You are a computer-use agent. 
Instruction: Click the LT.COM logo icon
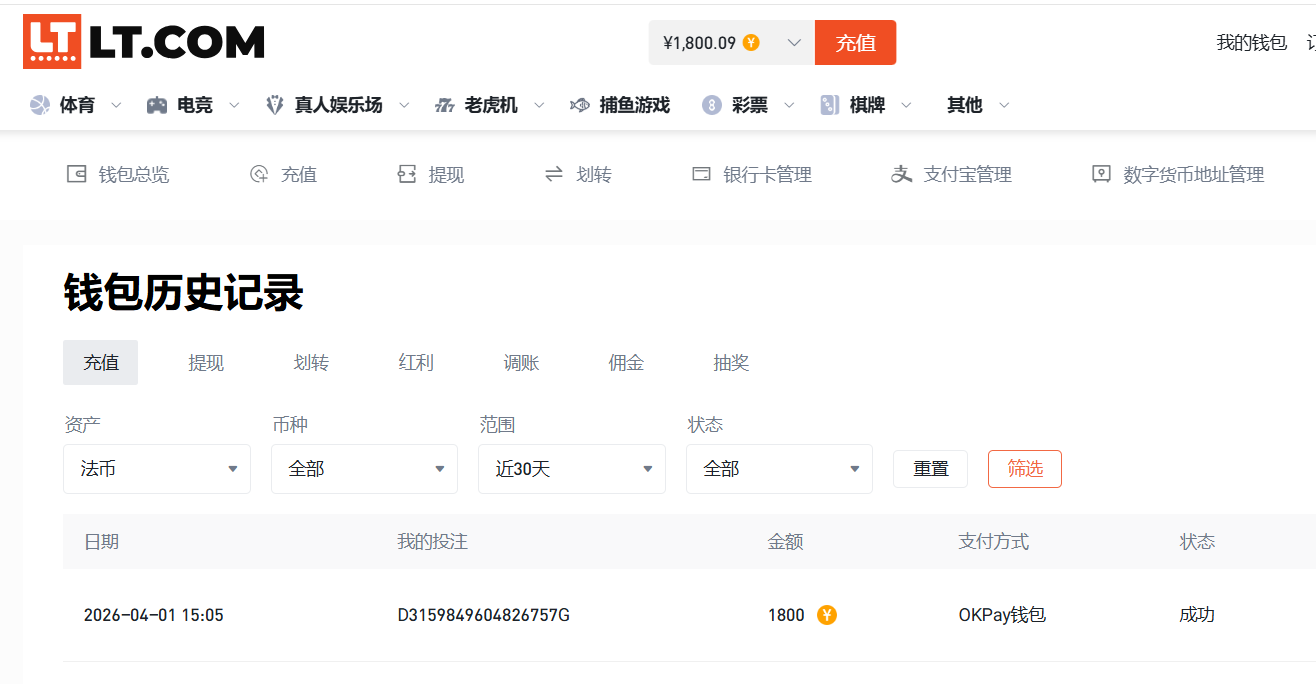(x=51, y=42)
